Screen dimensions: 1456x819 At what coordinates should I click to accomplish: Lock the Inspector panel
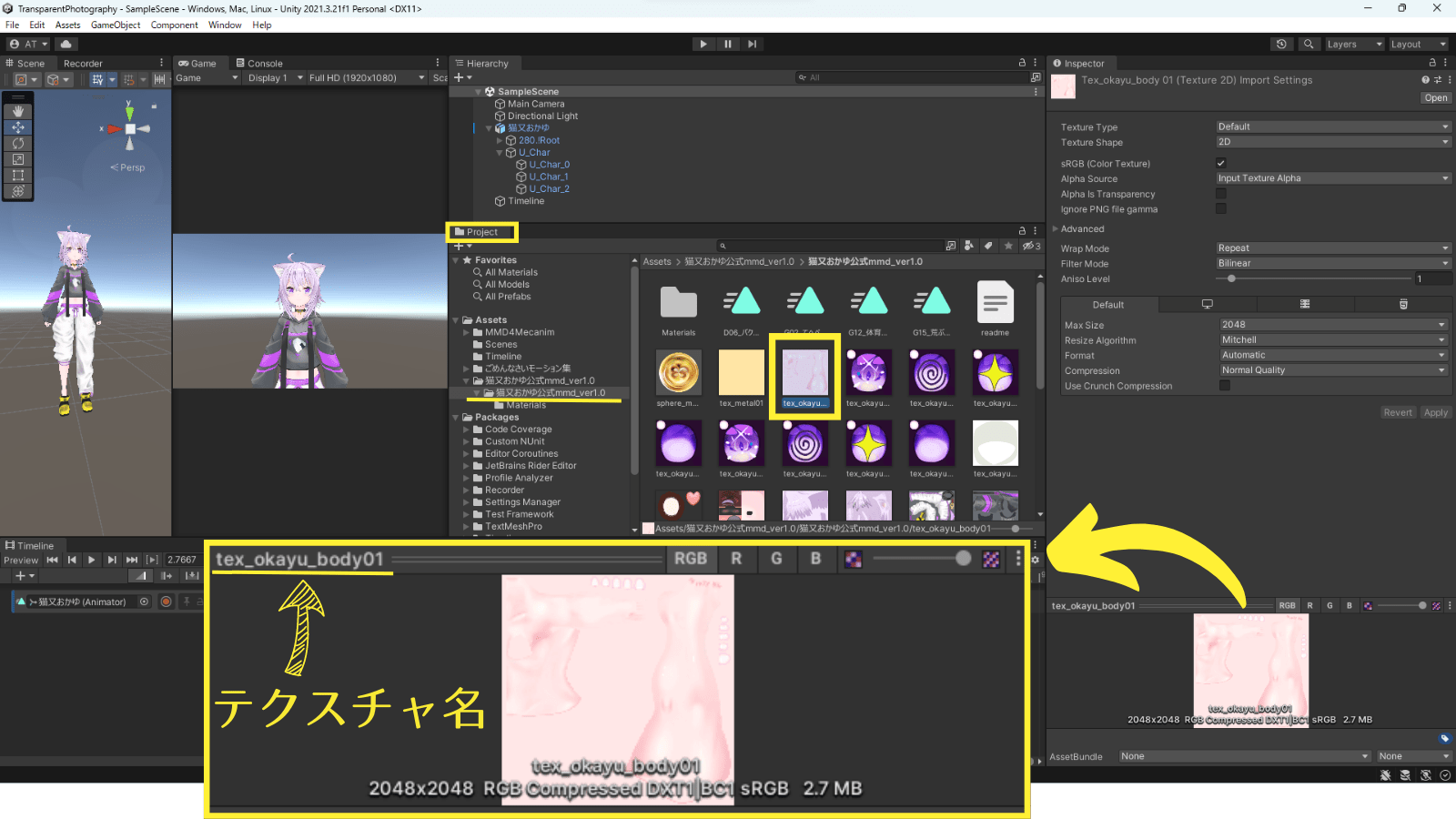point(1432,63)
